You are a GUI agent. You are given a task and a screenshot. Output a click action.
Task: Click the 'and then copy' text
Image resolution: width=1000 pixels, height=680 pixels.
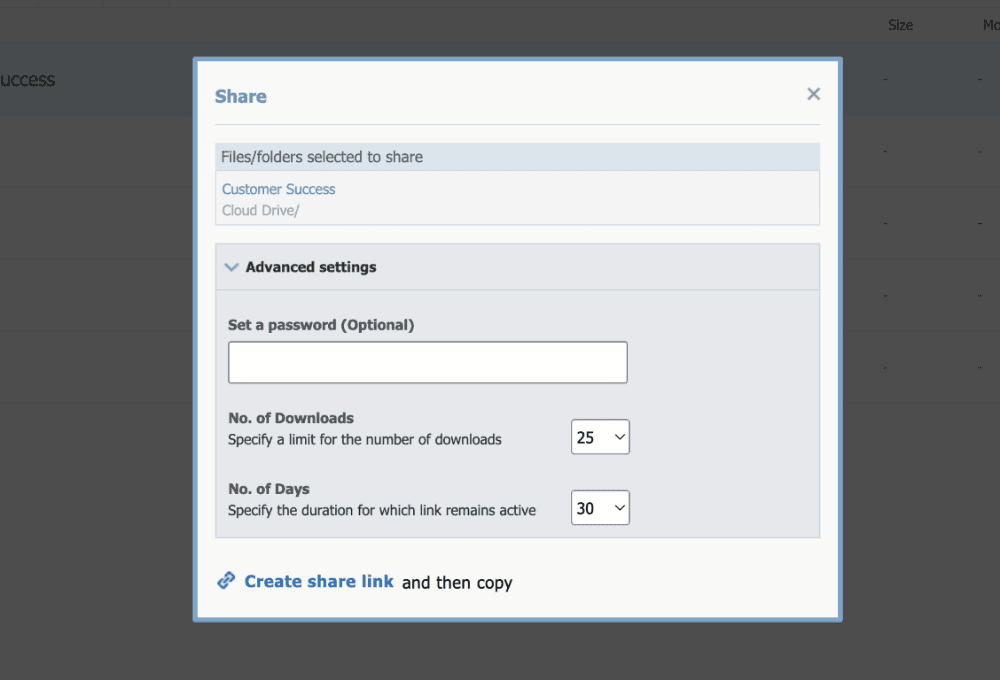[x=457, y=583]
